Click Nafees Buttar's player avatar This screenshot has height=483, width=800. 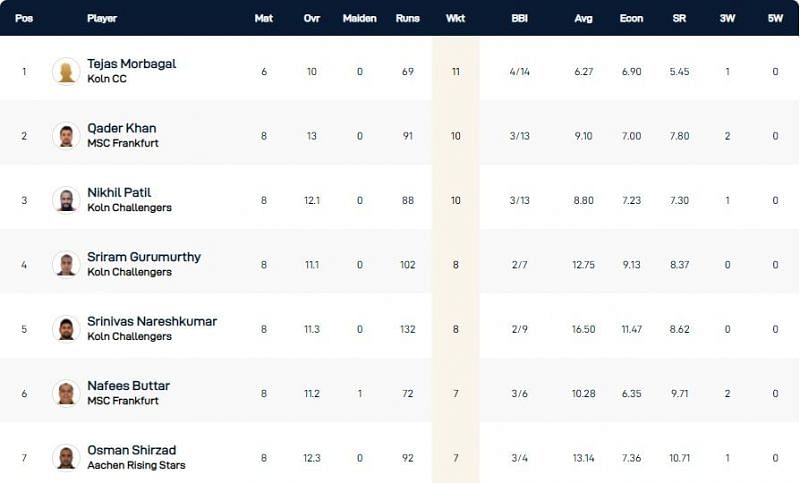pyautogui.click(x=66, y=393)
